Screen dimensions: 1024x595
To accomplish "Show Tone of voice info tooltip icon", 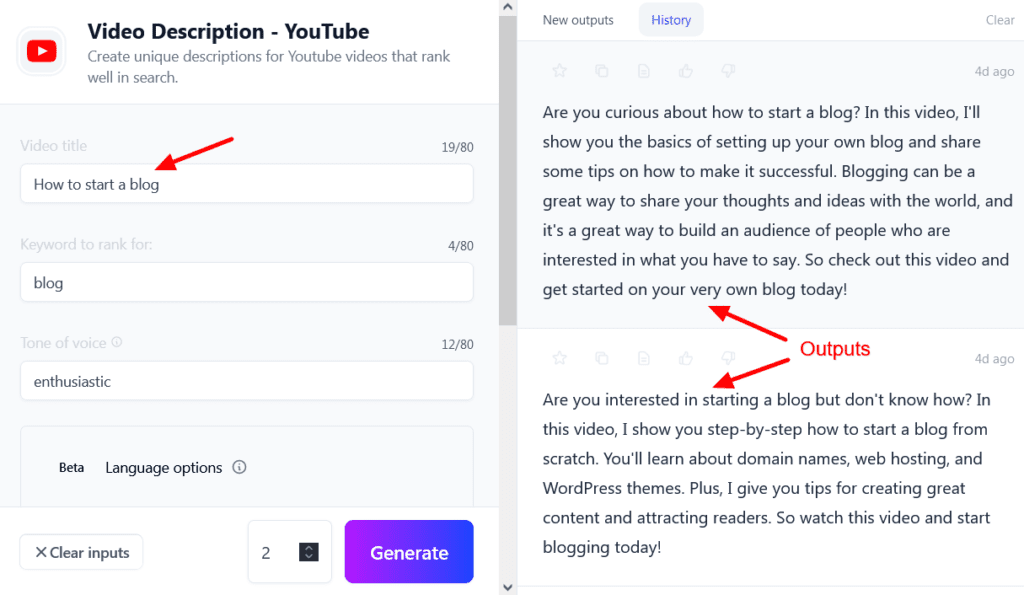I will [117, 343].
